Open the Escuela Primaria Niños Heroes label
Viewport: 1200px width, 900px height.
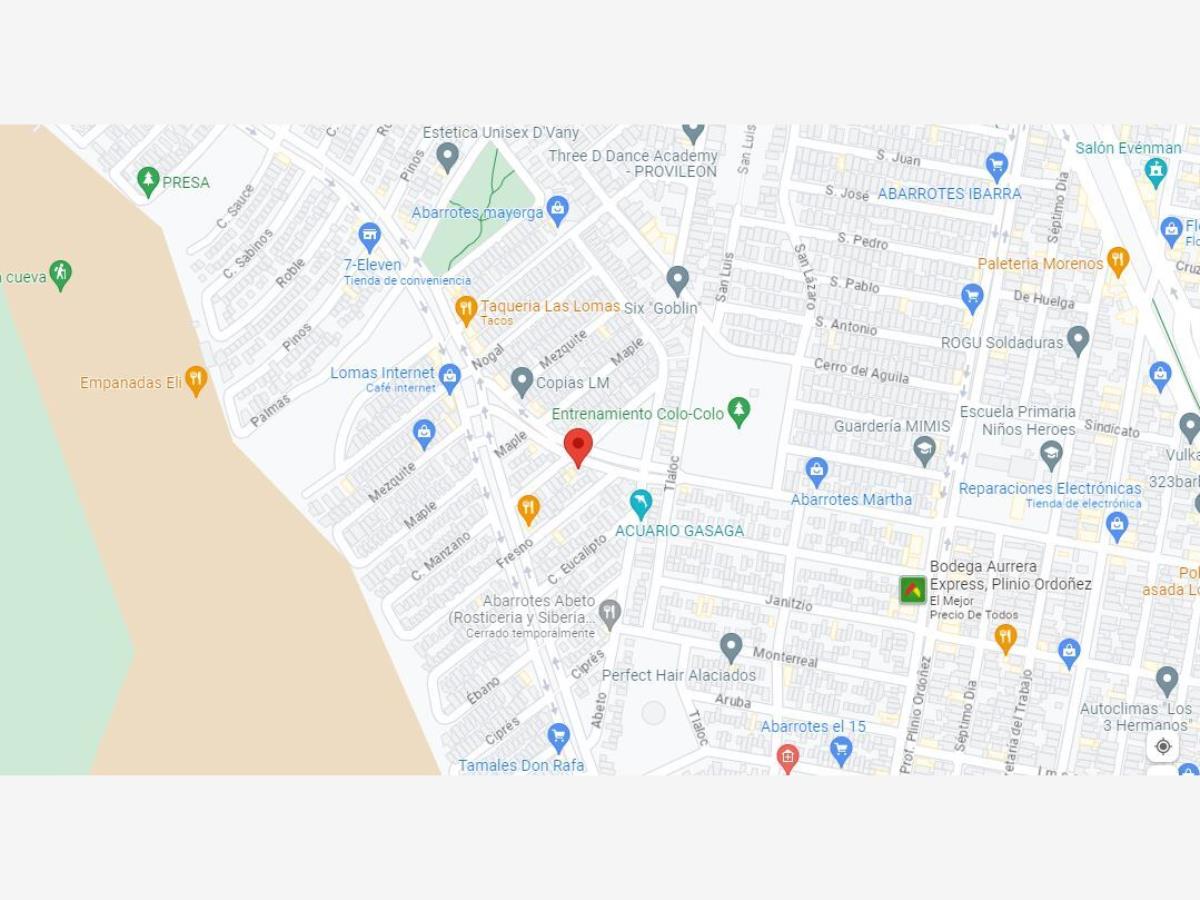click(1017, 420)
